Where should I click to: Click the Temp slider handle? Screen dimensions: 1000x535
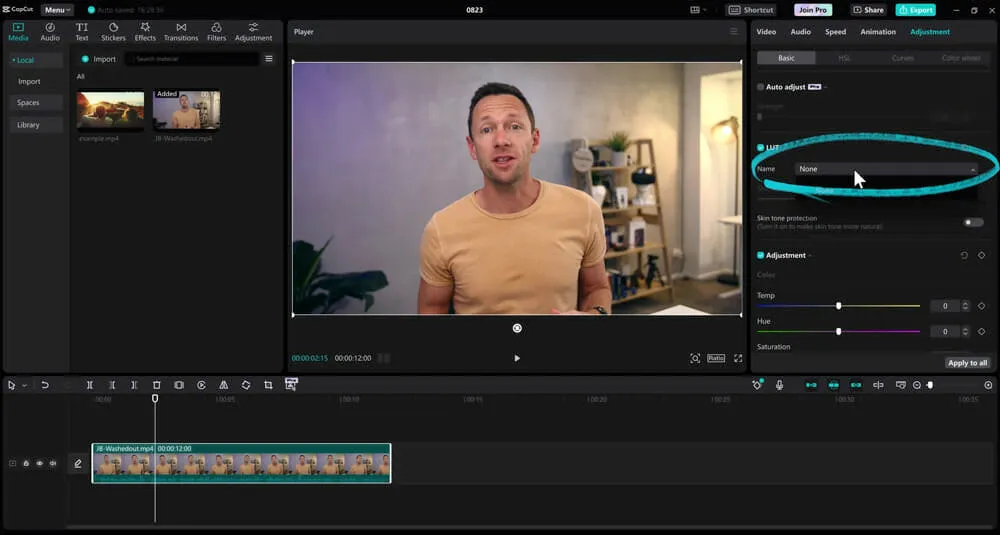point(838,306)
